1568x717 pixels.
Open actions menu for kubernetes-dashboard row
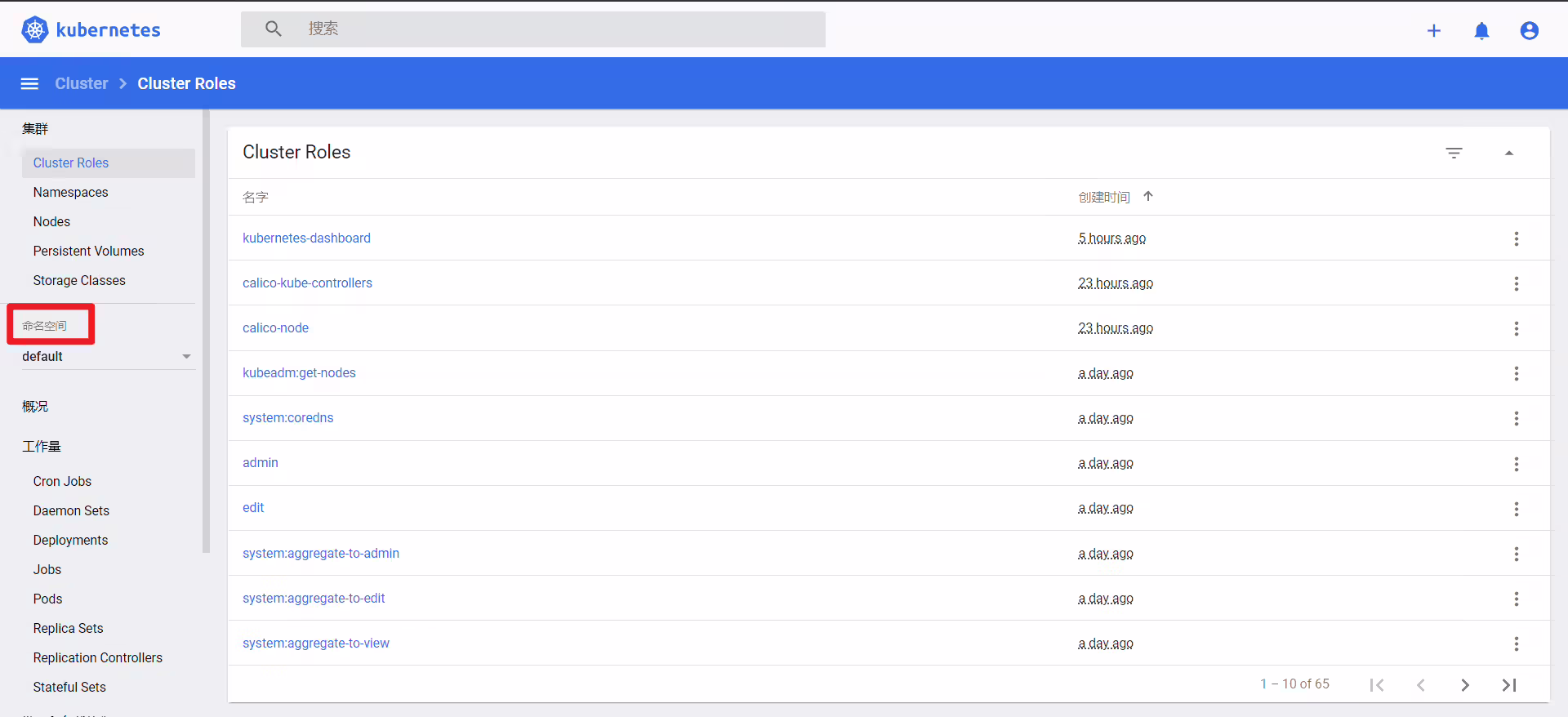(1517, 238)
